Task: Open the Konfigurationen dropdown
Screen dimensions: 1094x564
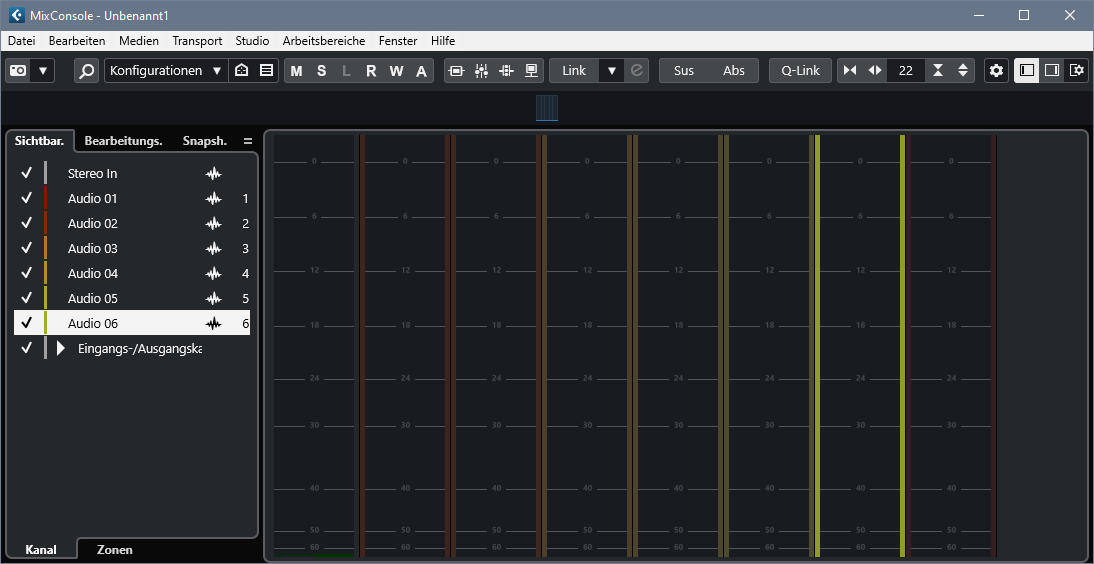Action: click(166, 71)
